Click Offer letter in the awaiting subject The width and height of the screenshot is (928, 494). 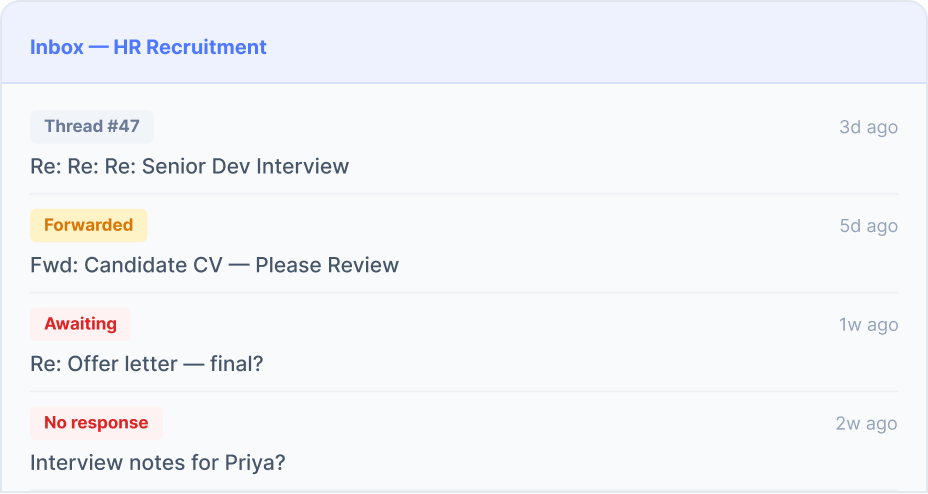123,364
